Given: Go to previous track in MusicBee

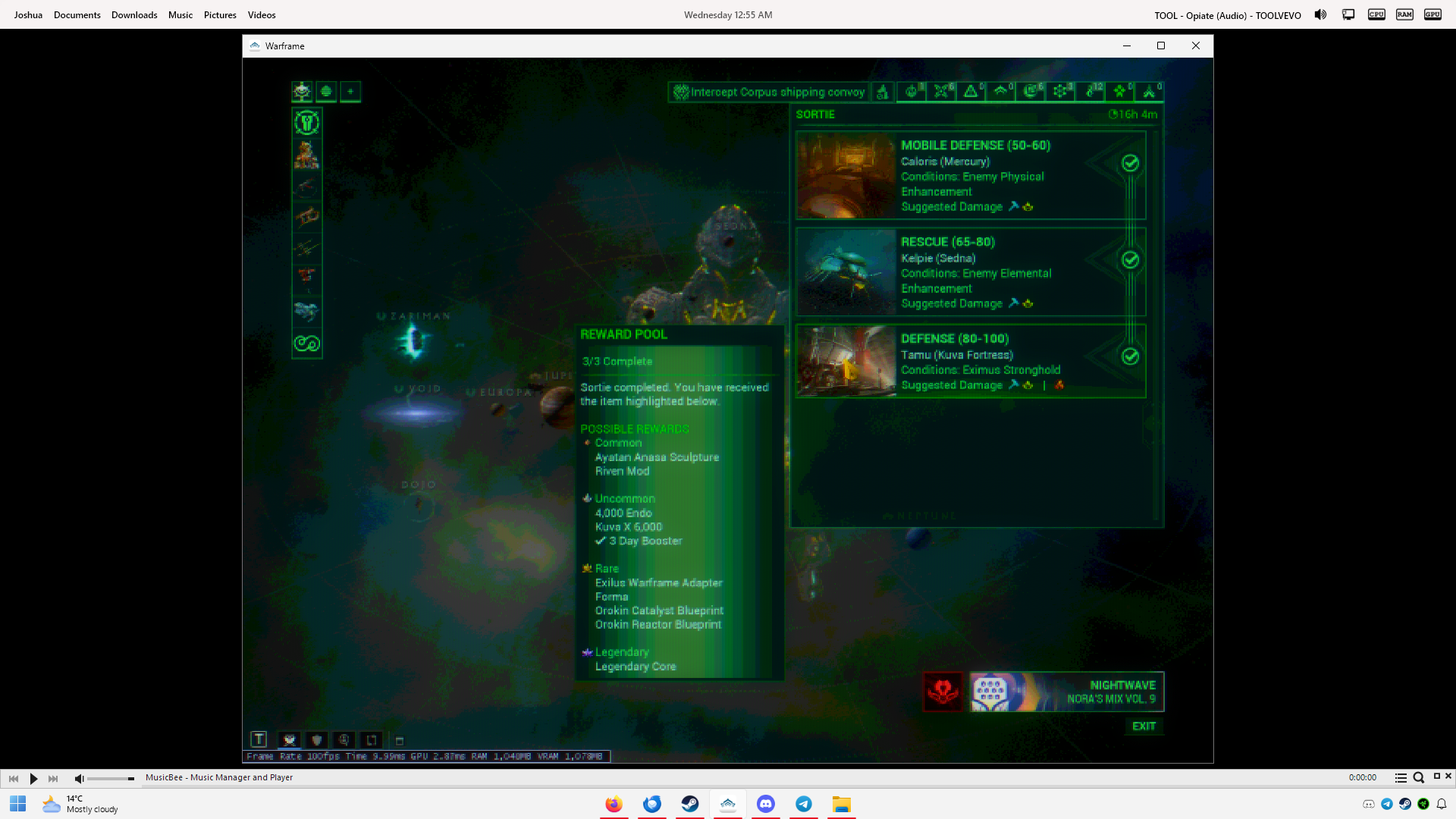Looking at the screenshot, I should pos(14,778).
